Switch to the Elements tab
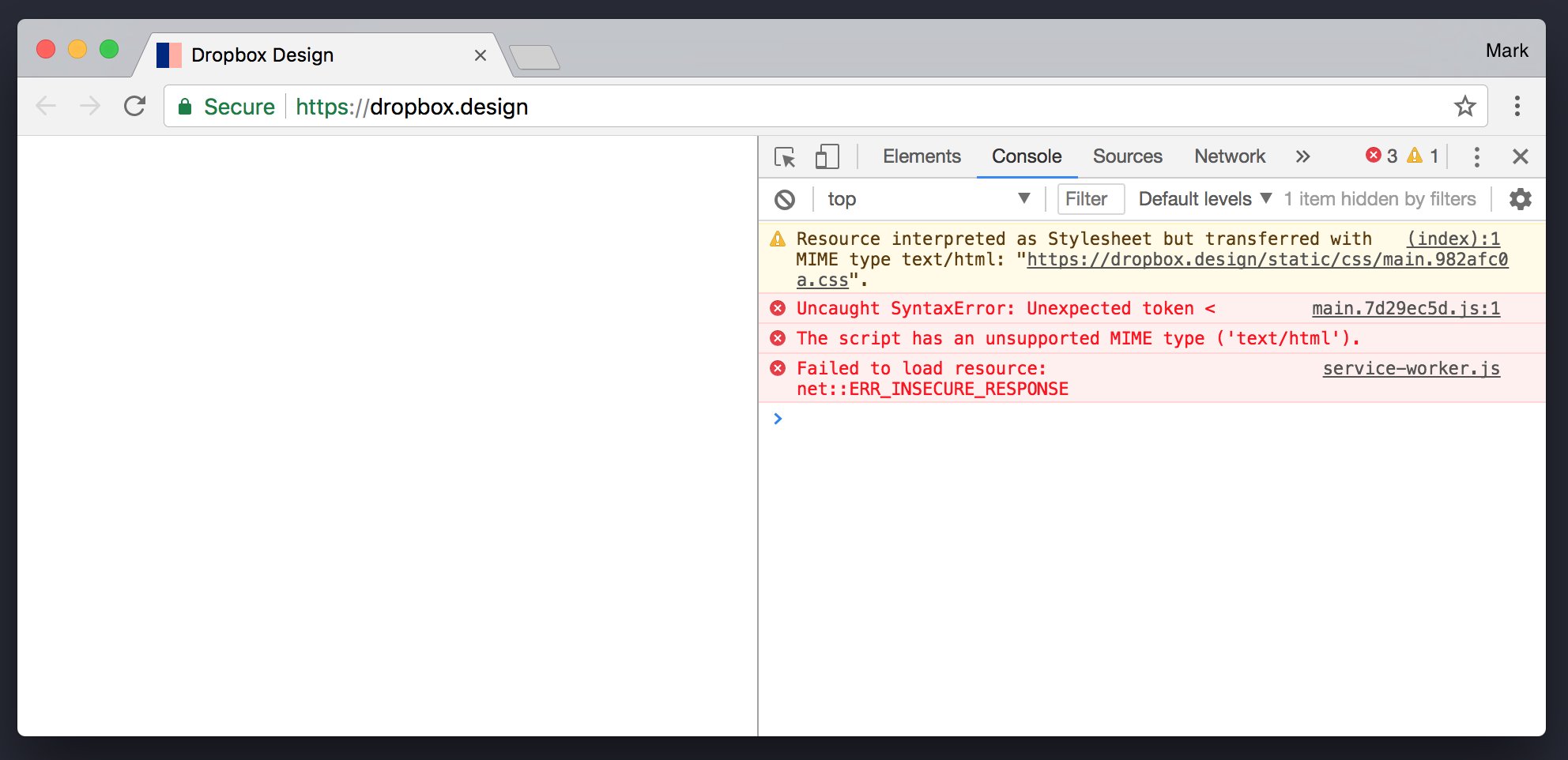This screenshot has height=760, width=1568. tap(922, 156)
